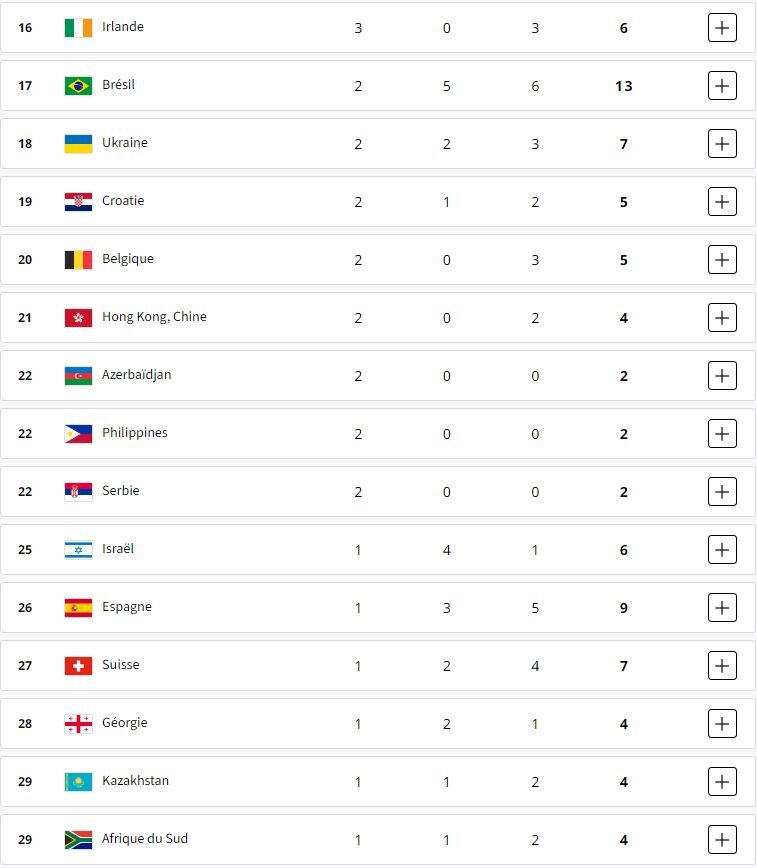Viewport: 757px width, 868px height.
Task: Click the South Africa flag icon
Action: pyautogui.click(x=78, y=840)
